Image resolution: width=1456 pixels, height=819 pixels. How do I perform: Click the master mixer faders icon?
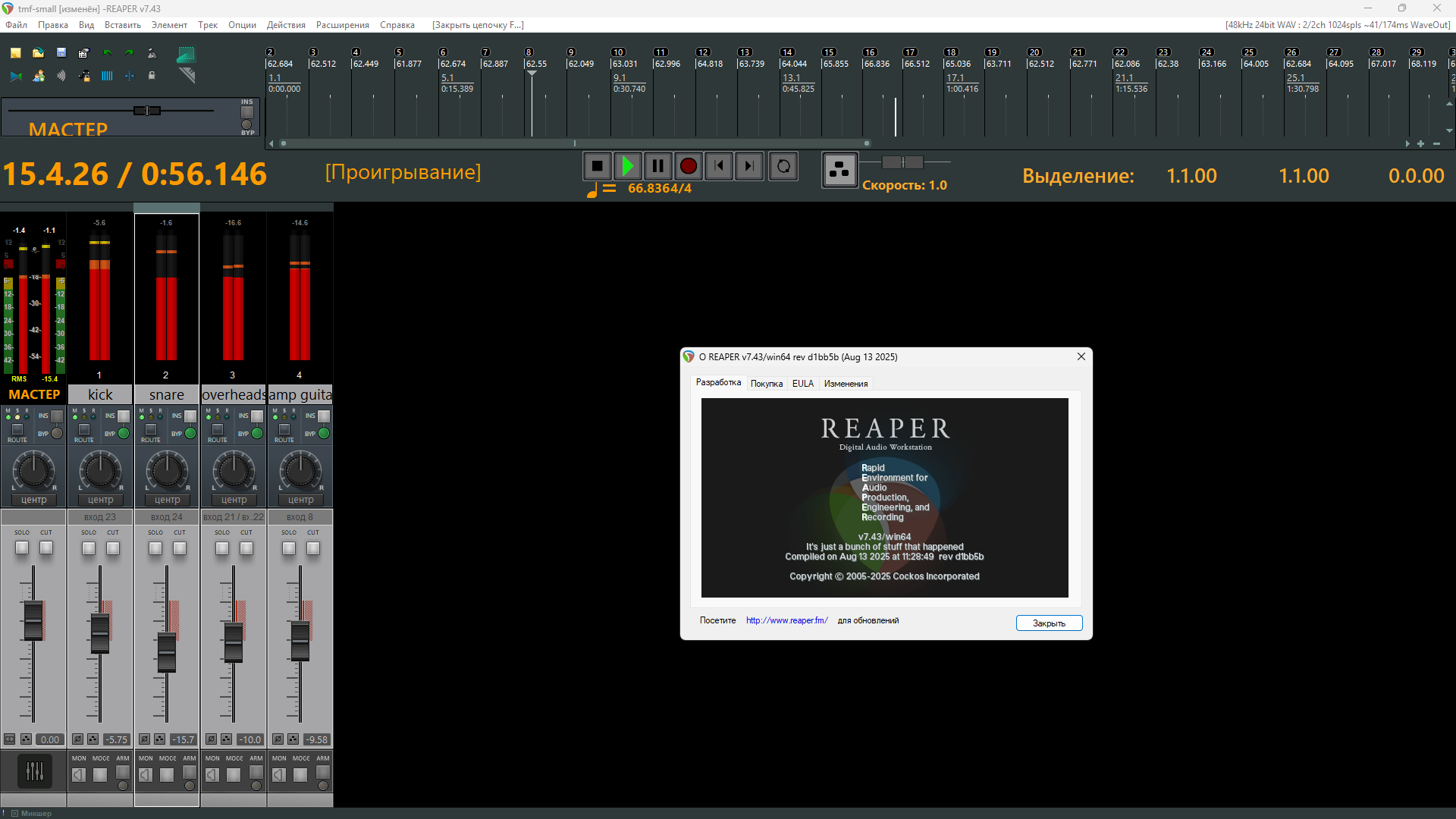(35, 771)
